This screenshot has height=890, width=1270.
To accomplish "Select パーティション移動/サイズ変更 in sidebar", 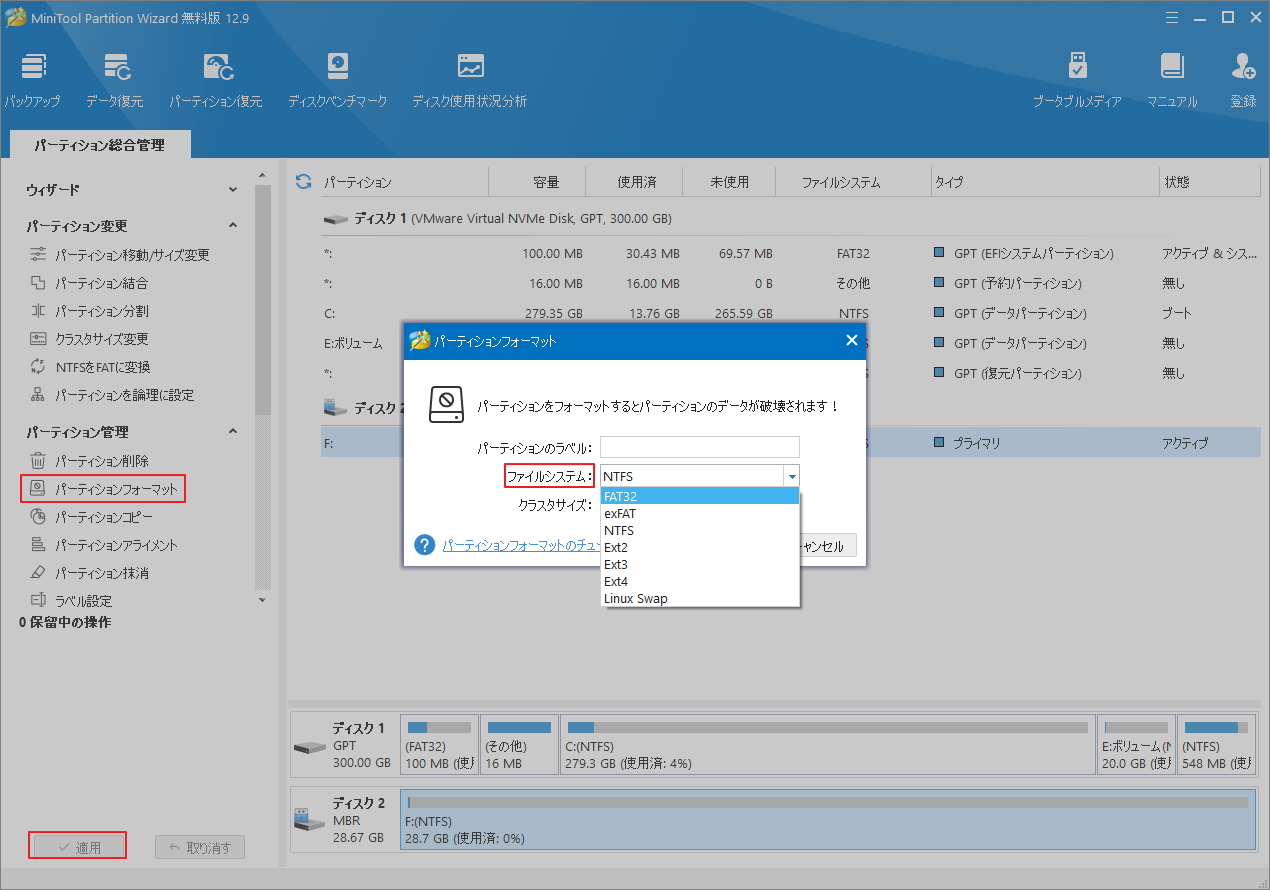I will coord(120,255).
